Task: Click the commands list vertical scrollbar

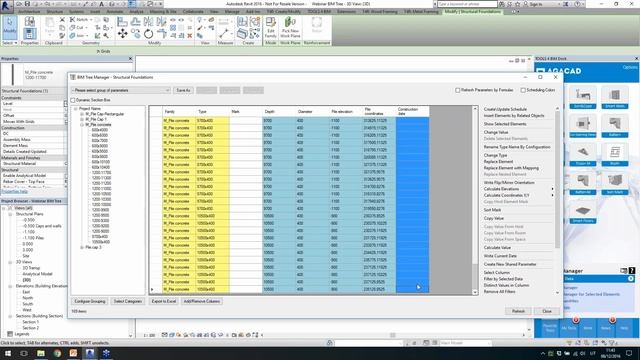Action: coord(557,200)
